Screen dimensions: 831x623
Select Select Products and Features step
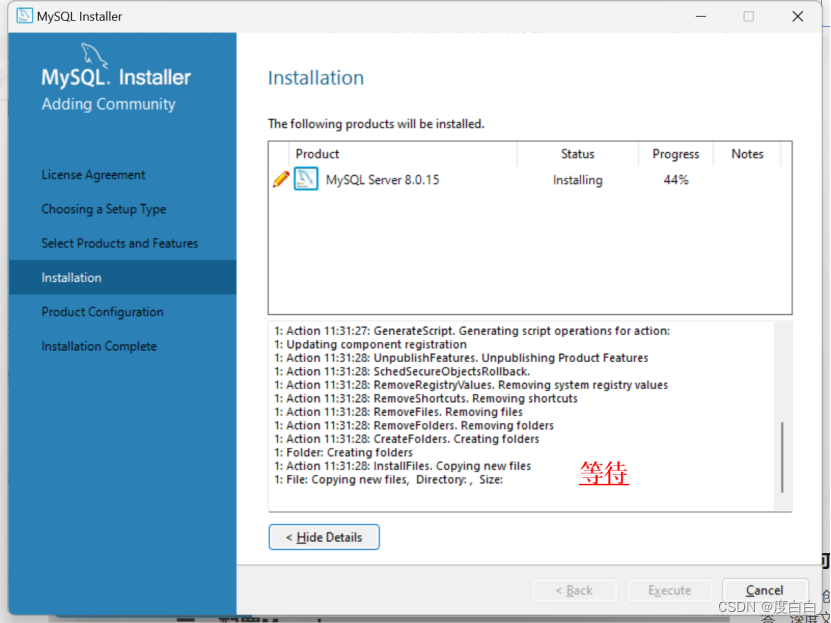120,243
